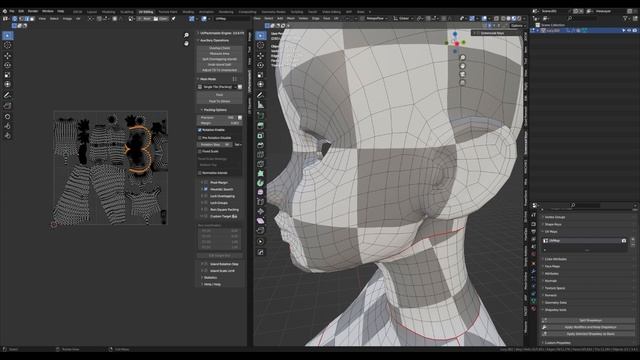Click the Pack button

click(219, 95)
